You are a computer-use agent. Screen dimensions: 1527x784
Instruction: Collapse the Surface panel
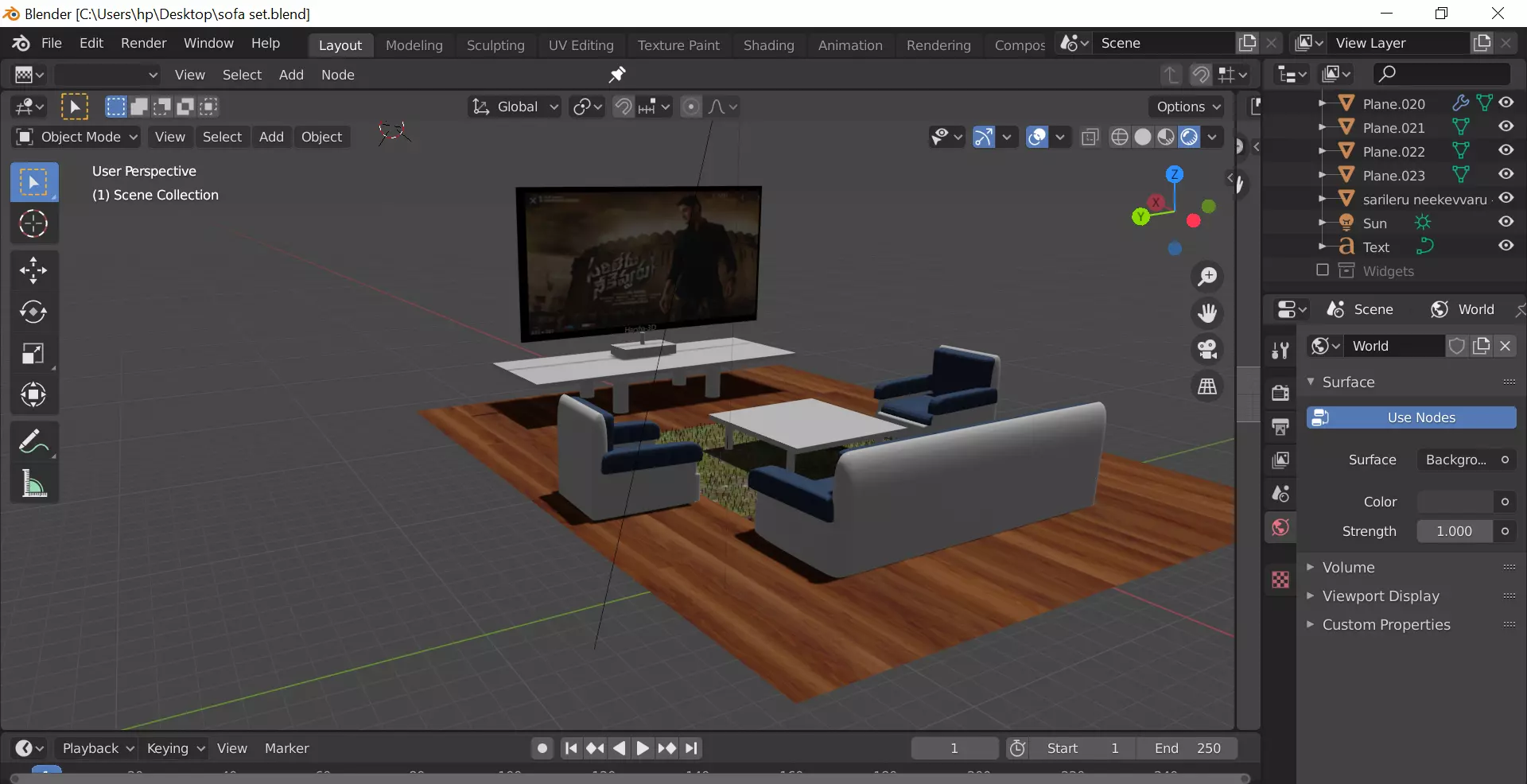pos(1348,382)
